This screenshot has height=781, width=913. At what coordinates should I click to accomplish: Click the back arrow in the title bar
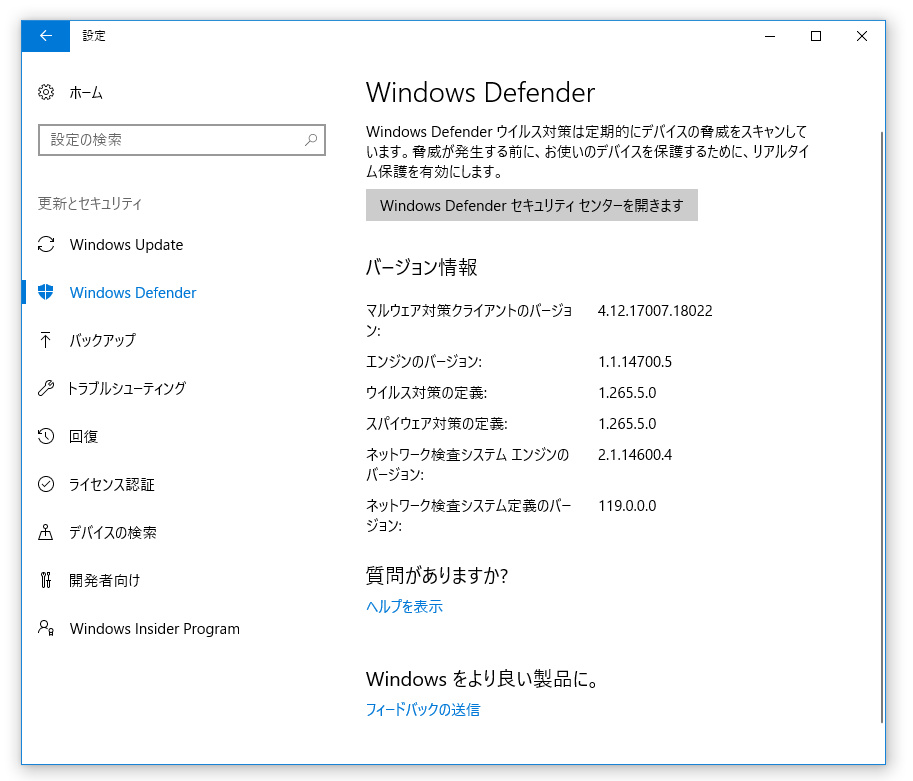point(44,36)
